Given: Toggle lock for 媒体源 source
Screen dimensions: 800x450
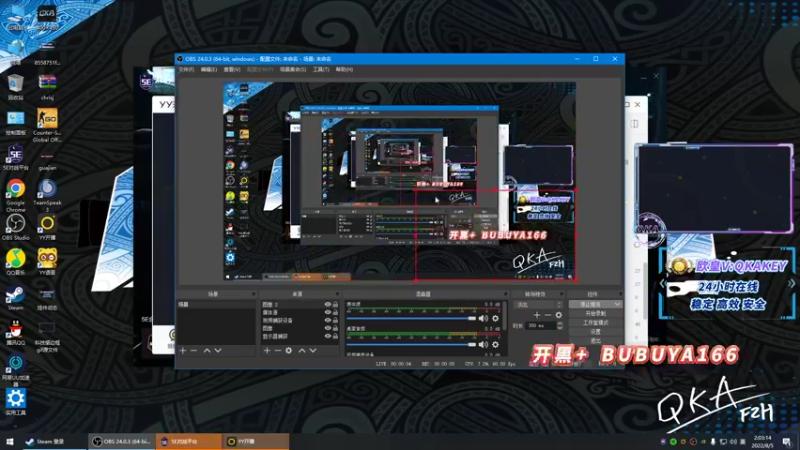Looking at the screenshot, I should pos(335,312).
